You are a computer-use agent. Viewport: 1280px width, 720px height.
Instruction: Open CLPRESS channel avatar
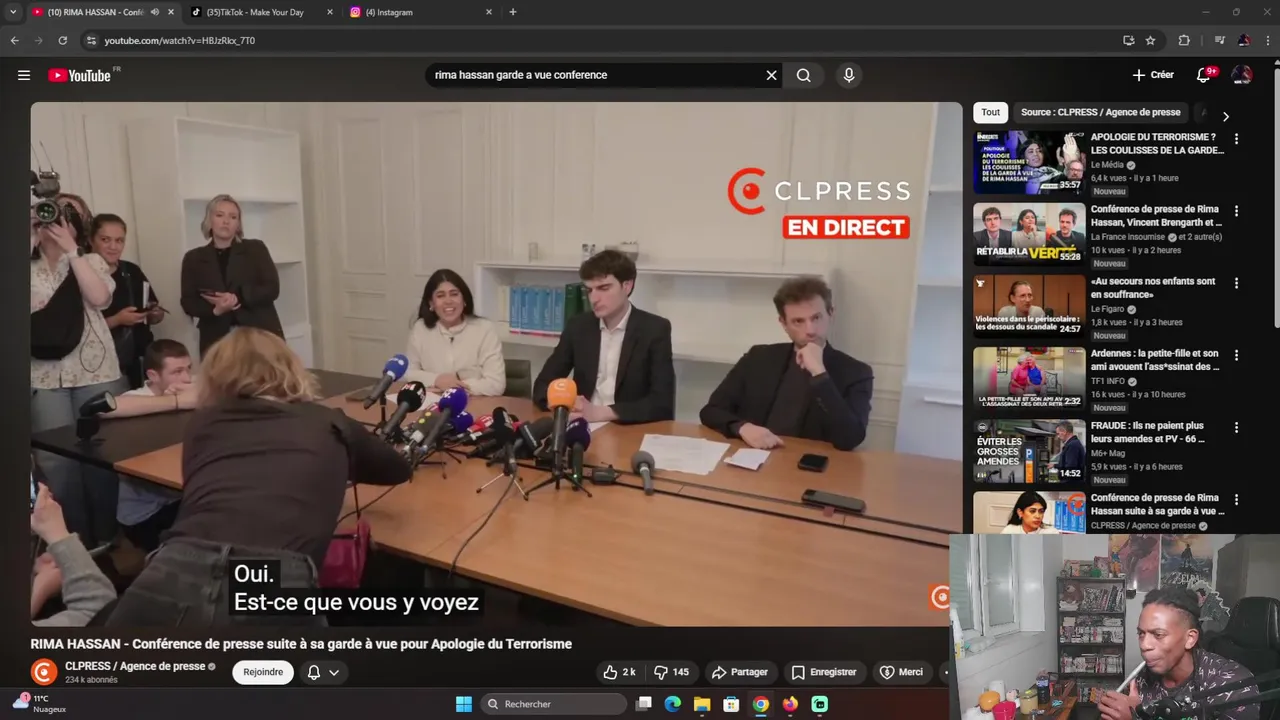coord(44,672)
